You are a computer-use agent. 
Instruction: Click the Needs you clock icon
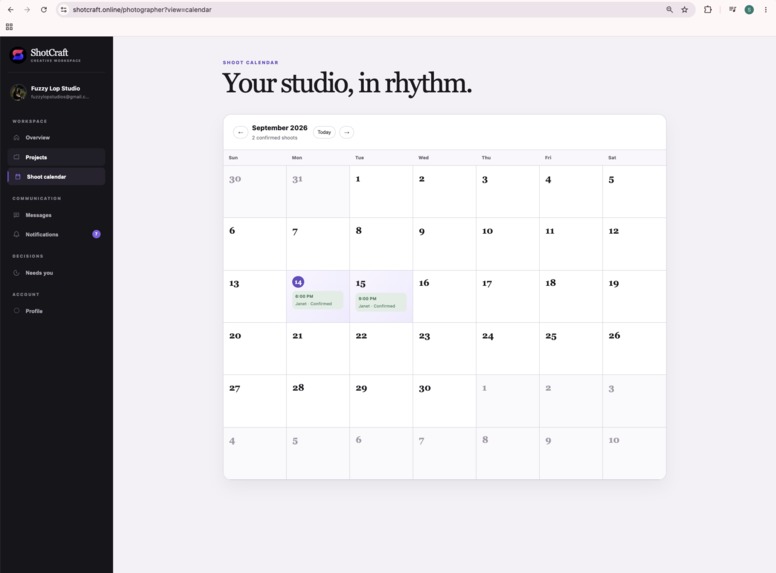[16, 273]
